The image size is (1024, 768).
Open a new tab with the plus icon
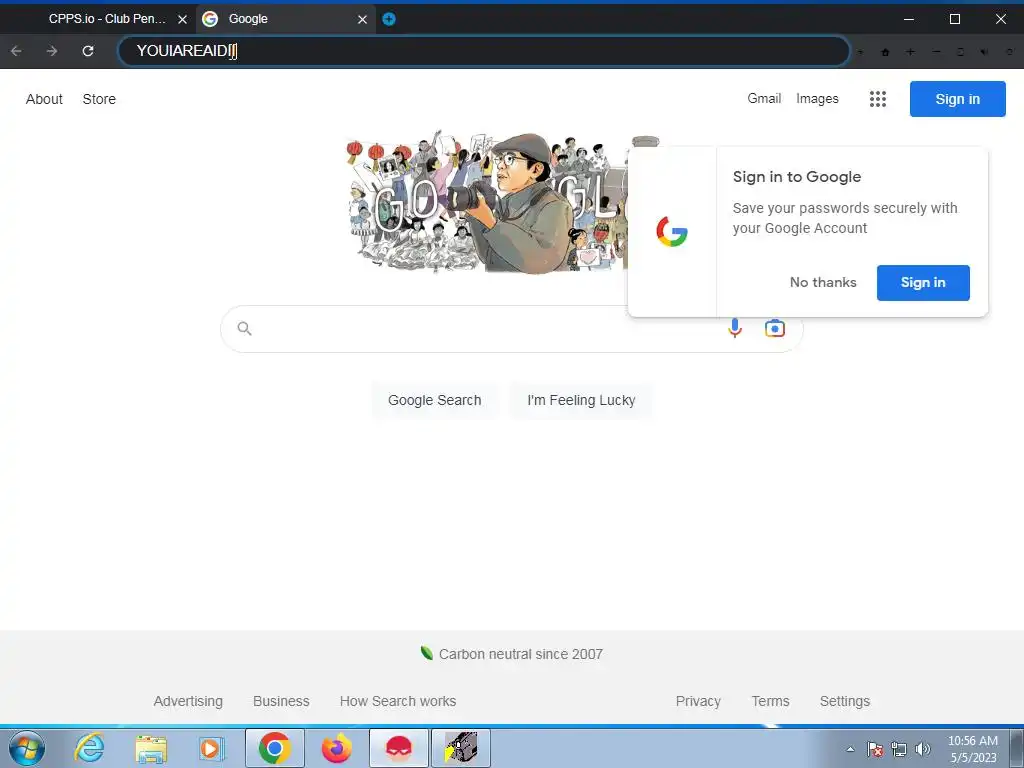389,19
